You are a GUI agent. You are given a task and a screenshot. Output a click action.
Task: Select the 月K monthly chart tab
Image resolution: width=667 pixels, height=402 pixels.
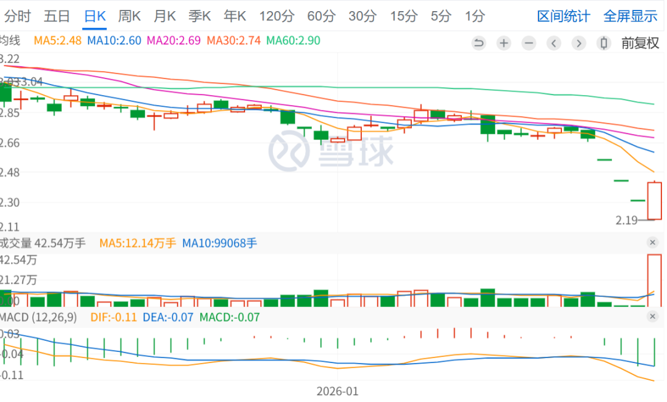[x=166, y=16]
